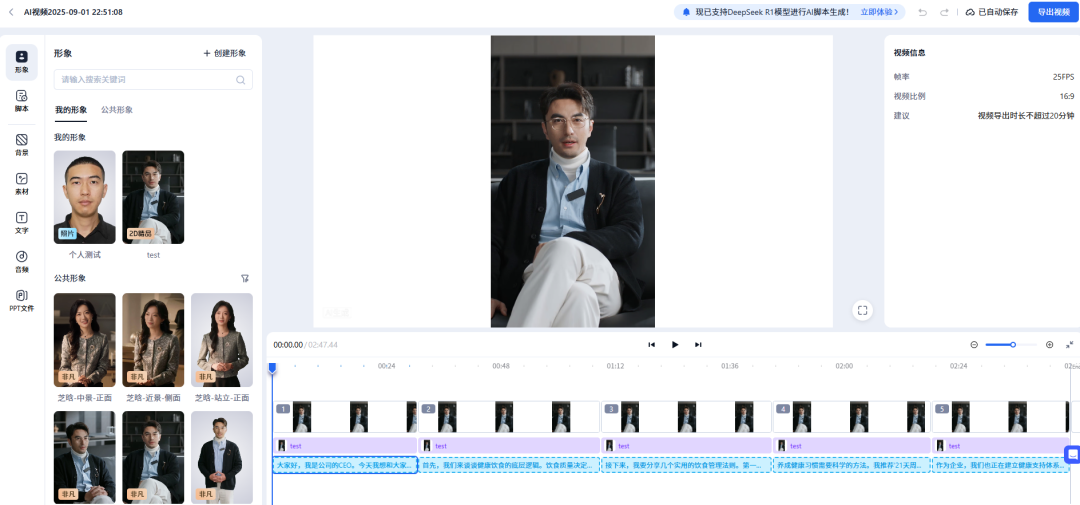This screenshot has height=505, width=1080.
Task: Filter public avatars with funnel icon
Action: 245,278
